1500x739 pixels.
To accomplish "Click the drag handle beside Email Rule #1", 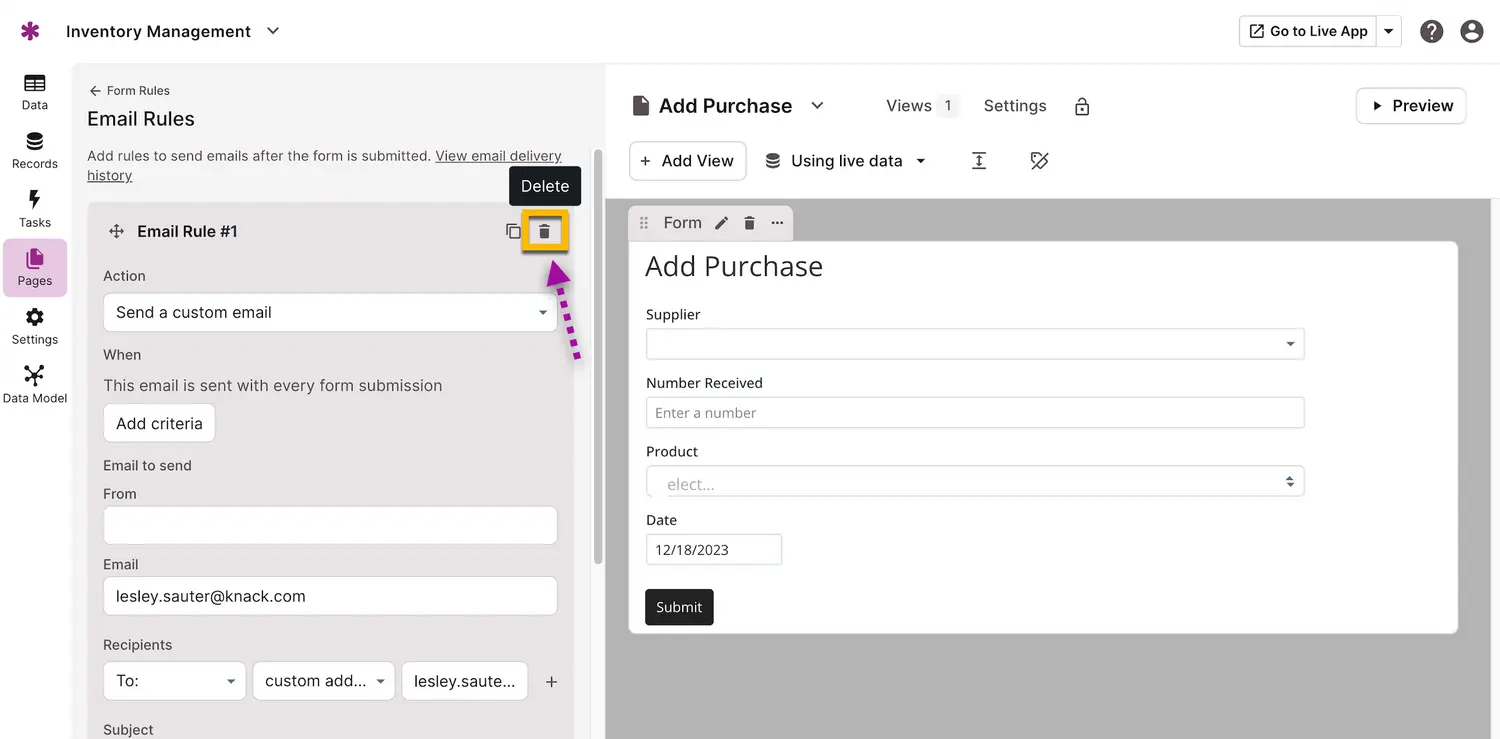I will click(x=116, y=231).
